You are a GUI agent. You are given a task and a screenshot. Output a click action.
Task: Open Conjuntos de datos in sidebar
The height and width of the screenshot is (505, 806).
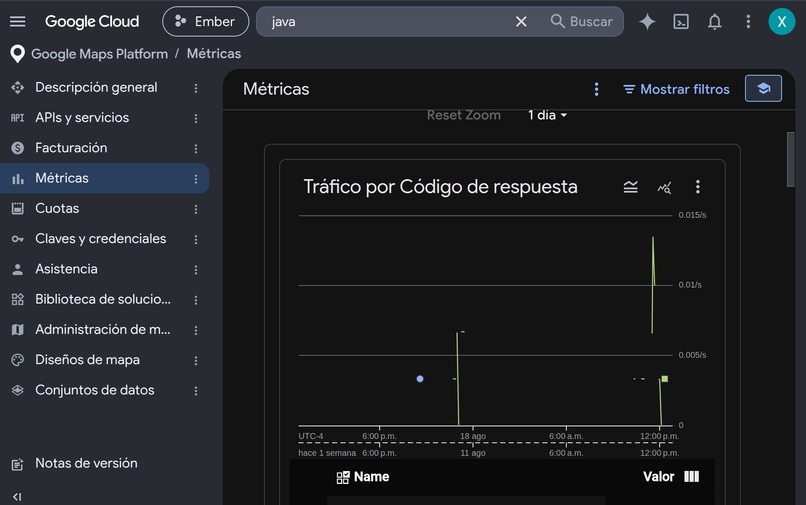coord(95,390)
